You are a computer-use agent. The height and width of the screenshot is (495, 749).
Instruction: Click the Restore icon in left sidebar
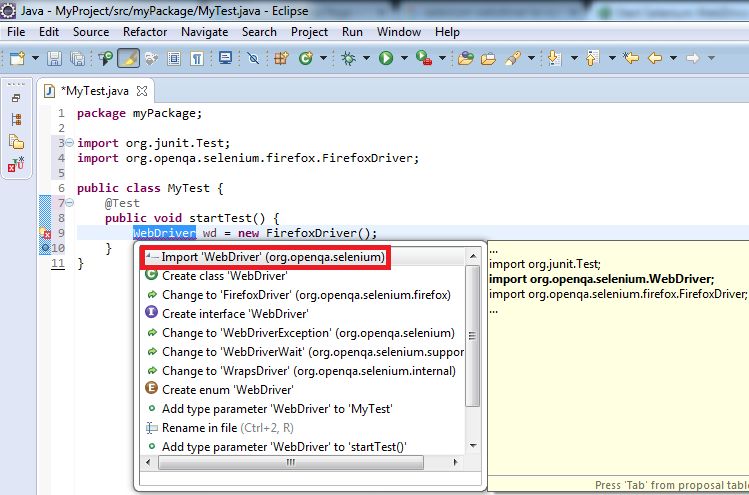16,98
